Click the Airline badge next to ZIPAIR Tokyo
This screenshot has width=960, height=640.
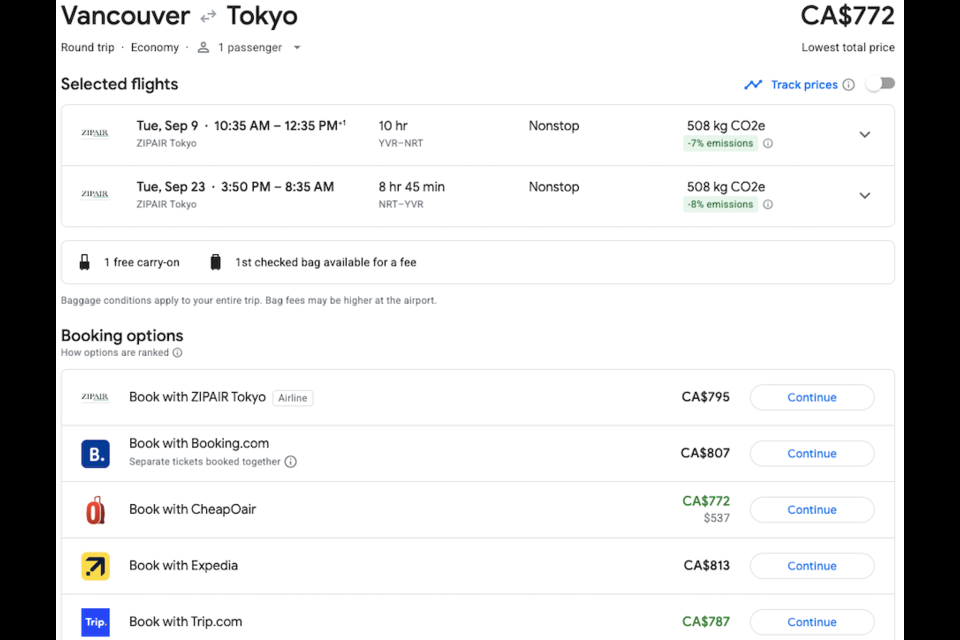tap(293, 398)
